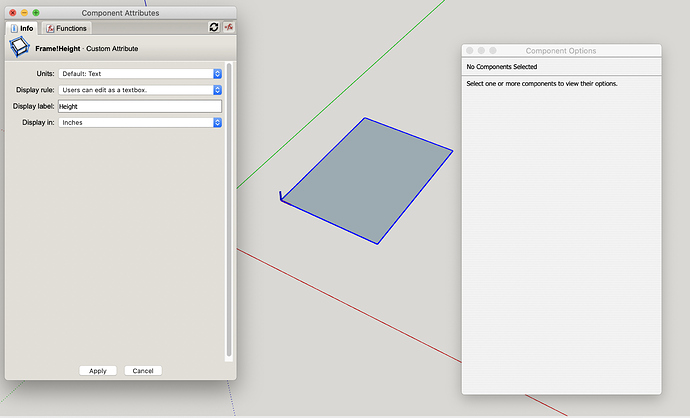Image resolution: width=690 pixels, height=418 pixels.
Task: Click the Cancel button
Action: click(x=143, y=371)
